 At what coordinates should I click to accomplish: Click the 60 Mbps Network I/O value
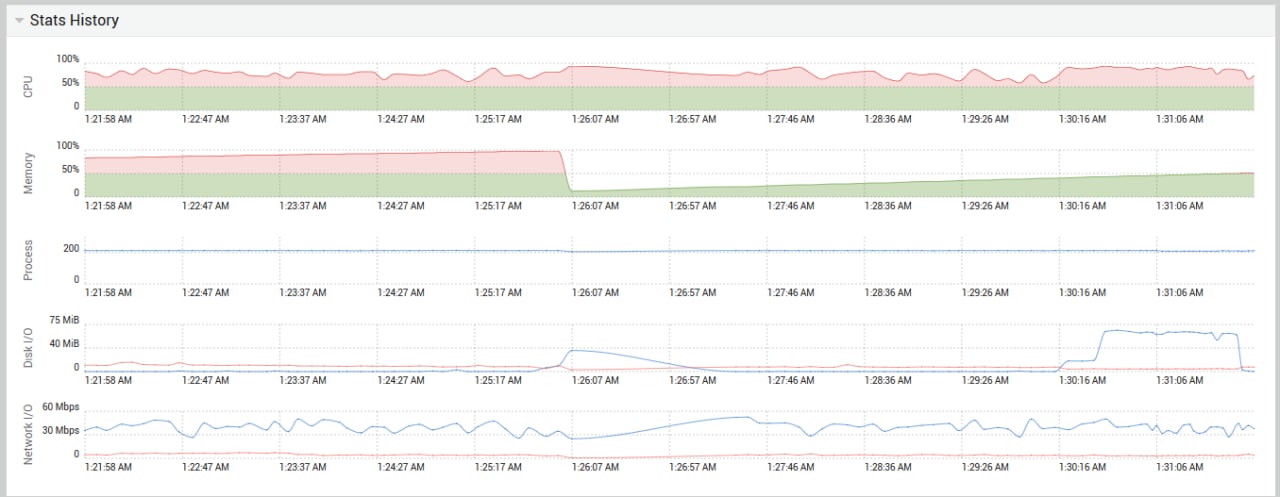click(x=61, y=408)
